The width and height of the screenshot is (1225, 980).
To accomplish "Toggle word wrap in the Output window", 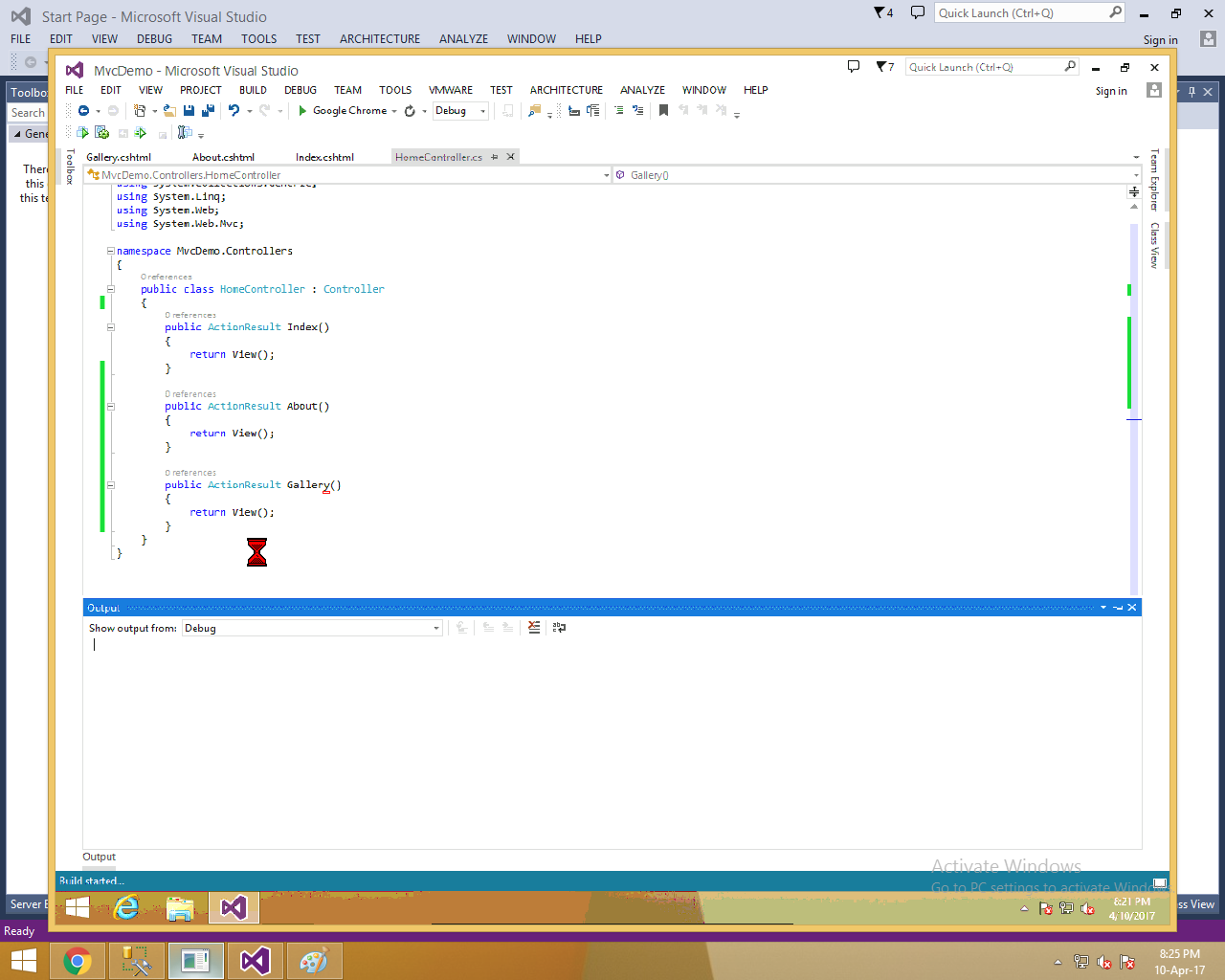I will pos(559,627).
